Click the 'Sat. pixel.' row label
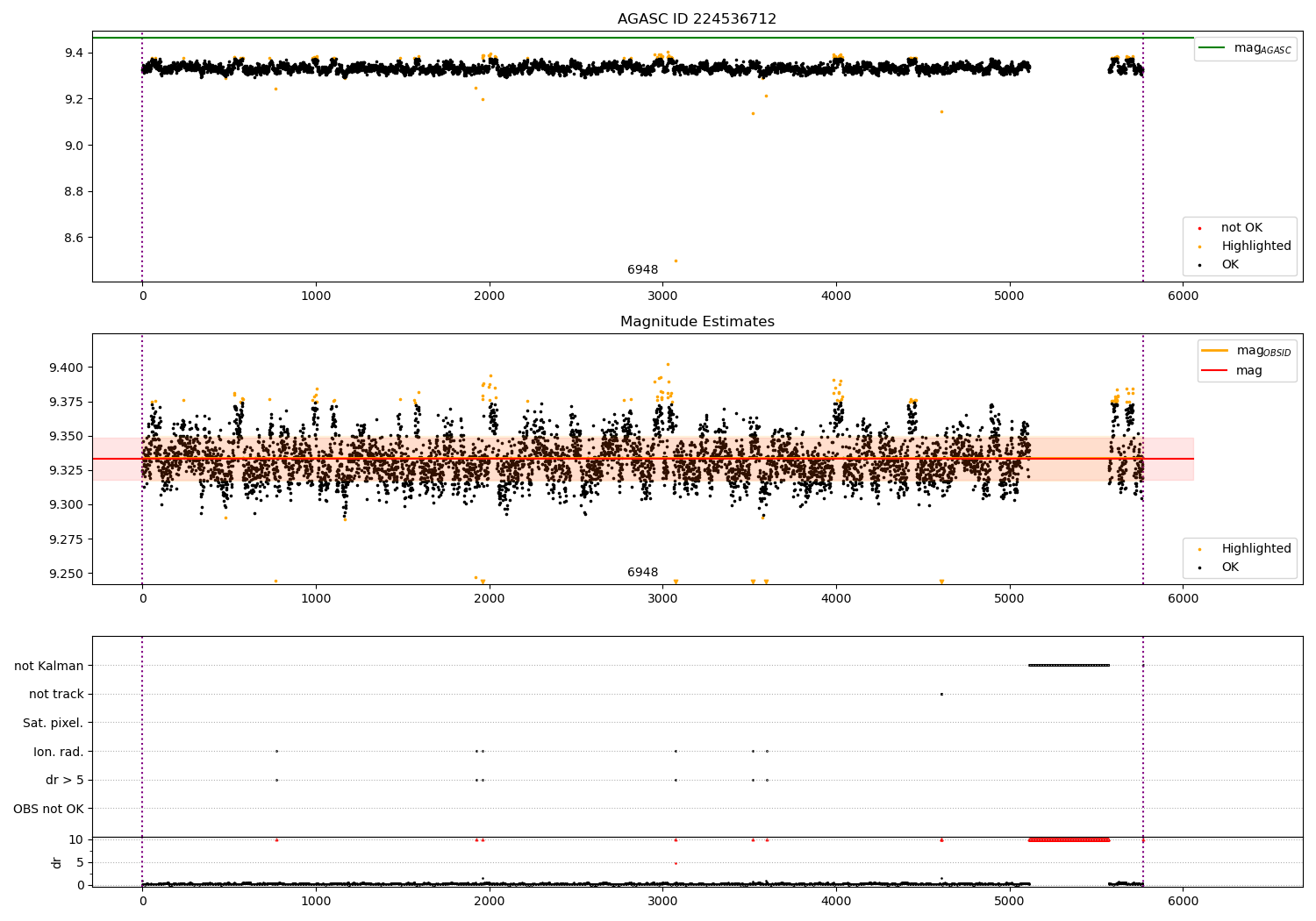This screenshot has height=921, width=1316. pyautogui.click(x=53, y=723)
